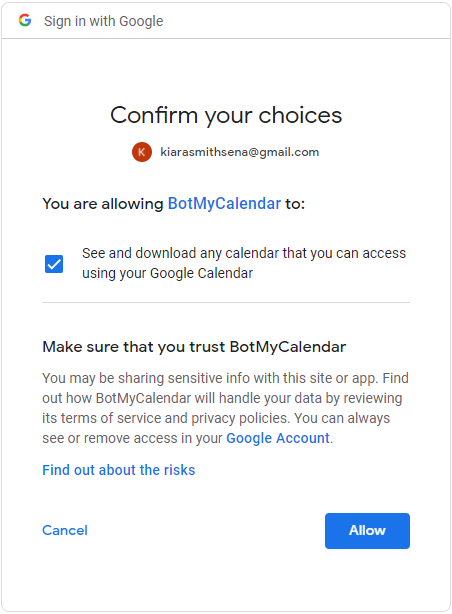Viewport: 452px width, 614px height.
Task: Uncheck the calendar access permission checkbox
Action: coord(54,264)
